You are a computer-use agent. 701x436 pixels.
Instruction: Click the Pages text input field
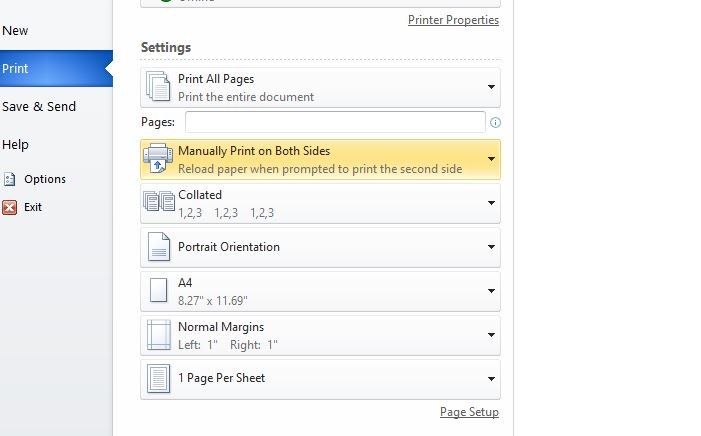pos(334,122)
